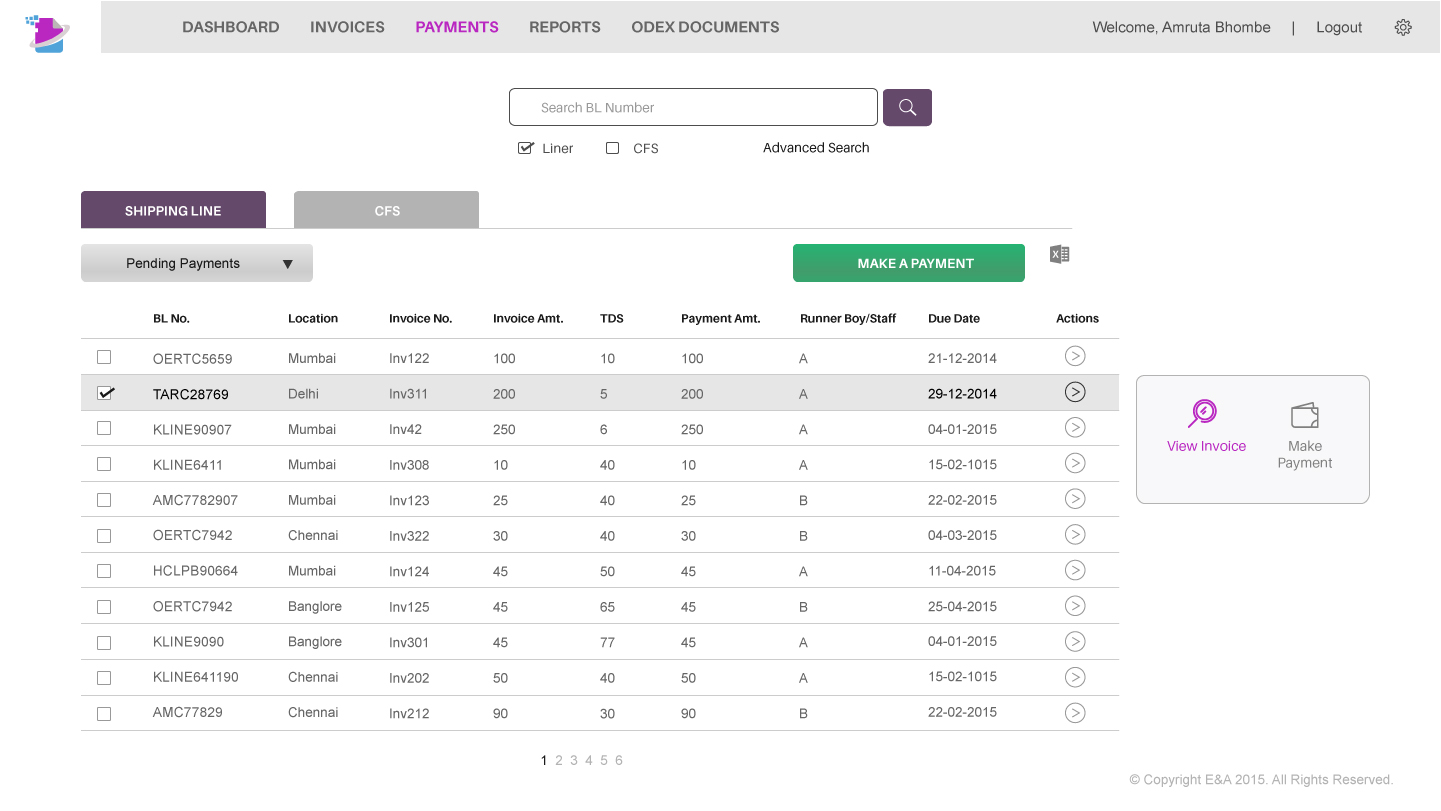
Task: Open actions arrow for AMC77829 row
Action: (1075, 713)
